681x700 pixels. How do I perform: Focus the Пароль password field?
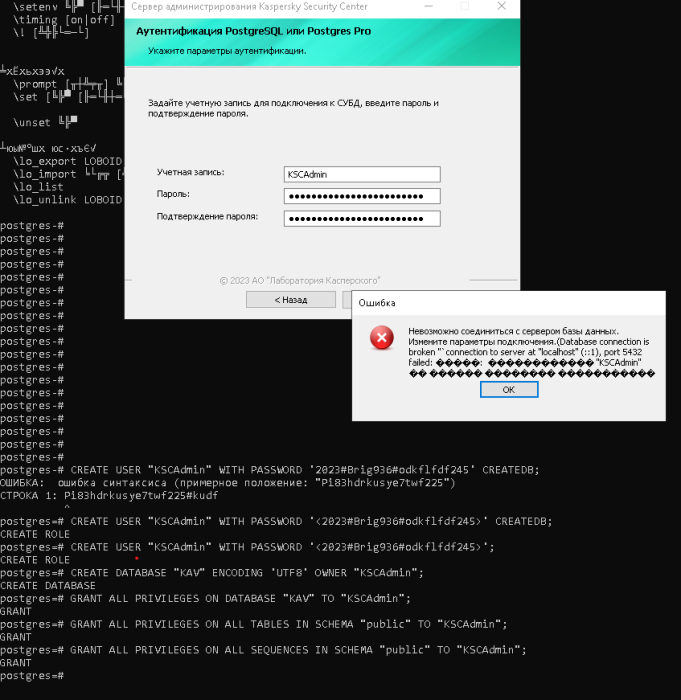click(362, 196)
